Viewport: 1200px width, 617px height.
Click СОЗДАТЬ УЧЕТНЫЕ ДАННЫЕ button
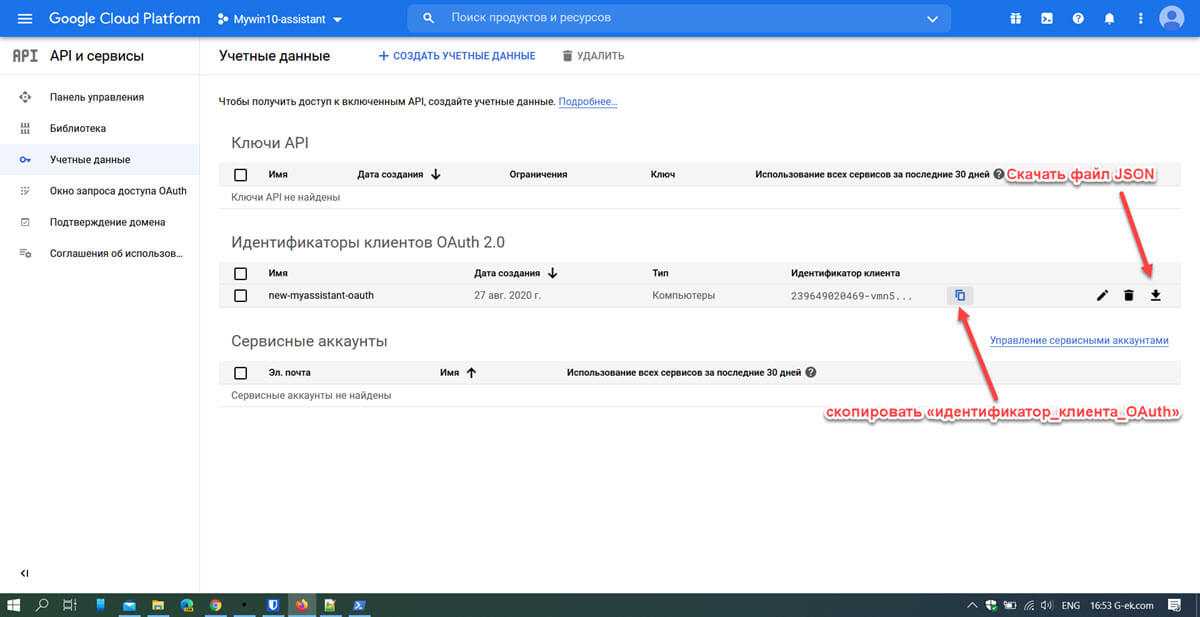(457, 56)
